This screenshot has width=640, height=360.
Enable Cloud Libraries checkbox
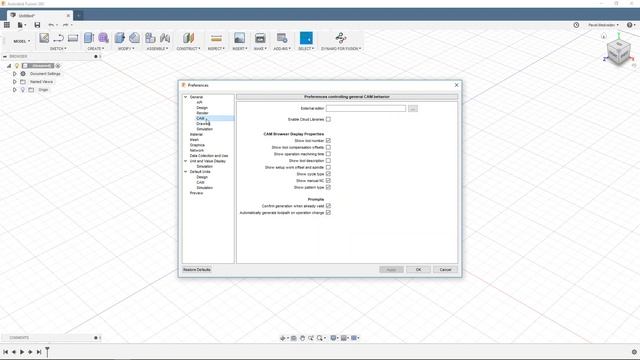pyautogui.click(x=328, y=119)
